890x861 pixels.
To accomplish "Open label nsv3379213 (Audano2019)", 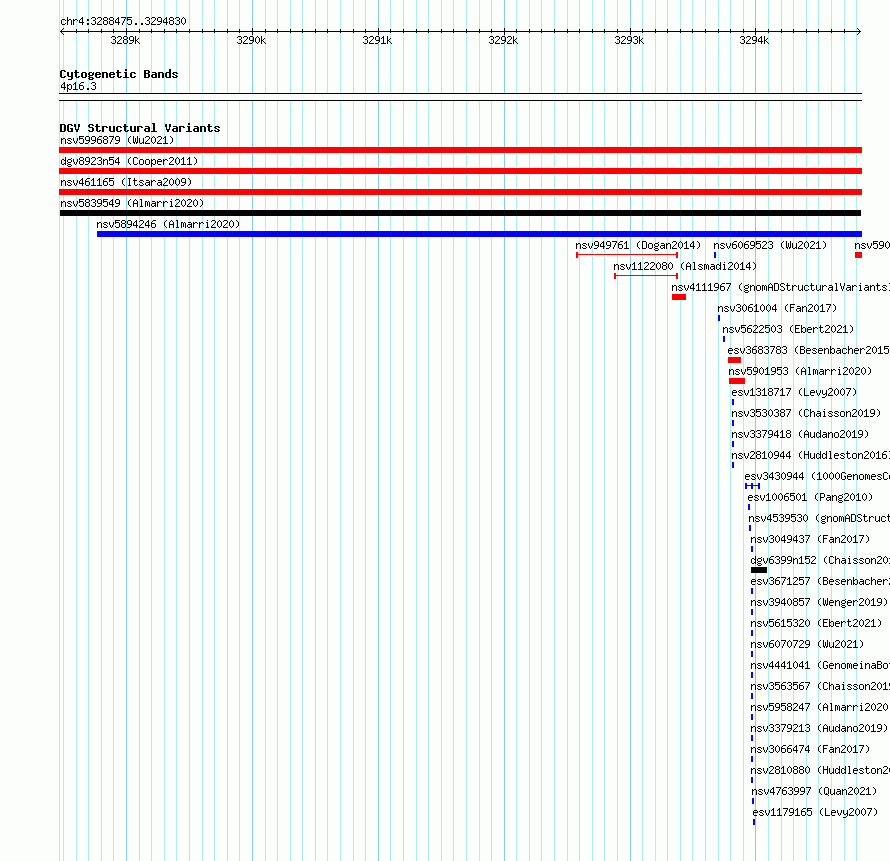I will click(x=819, y=728).
